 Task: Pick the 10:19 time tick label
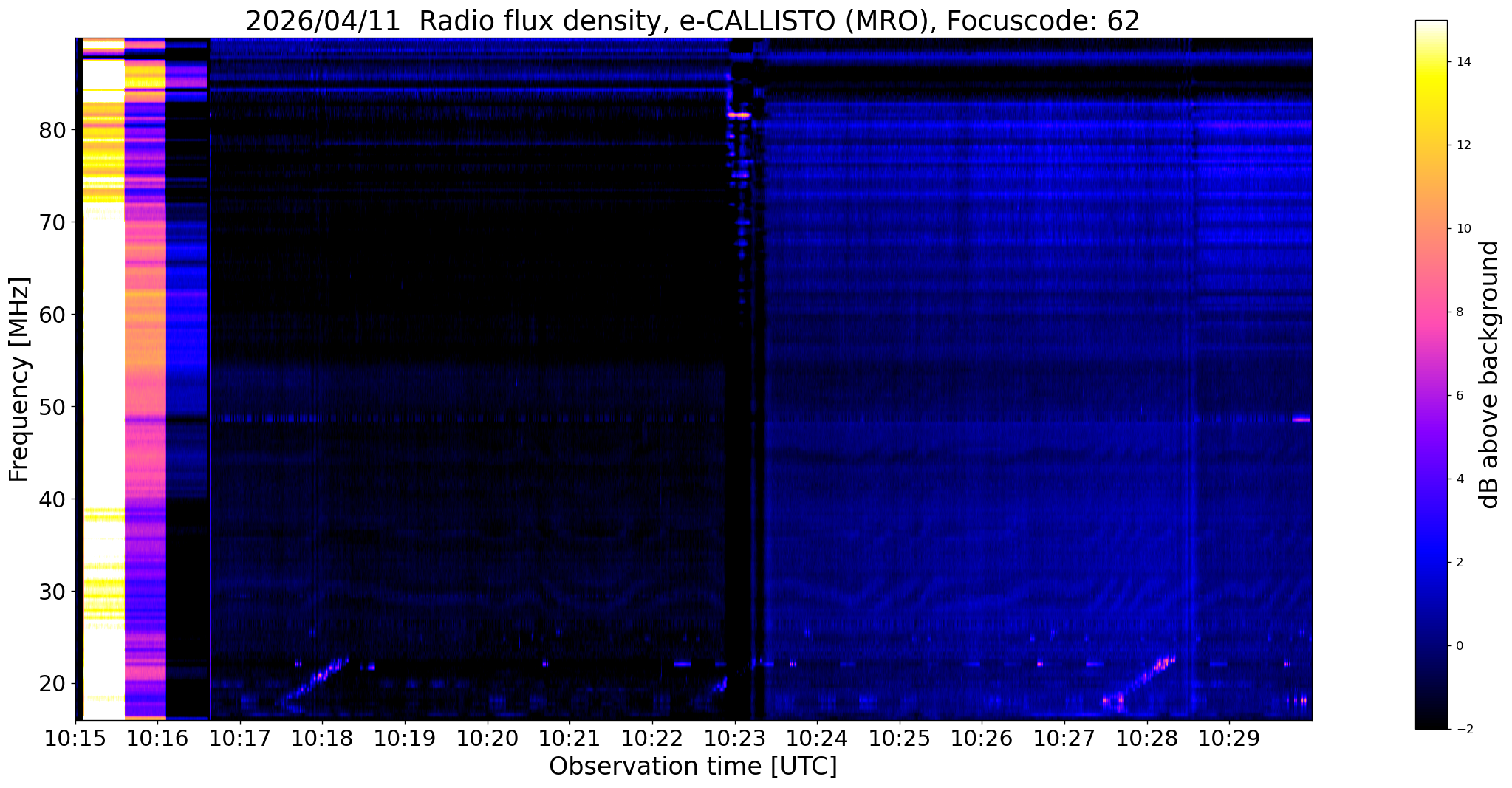405,739
